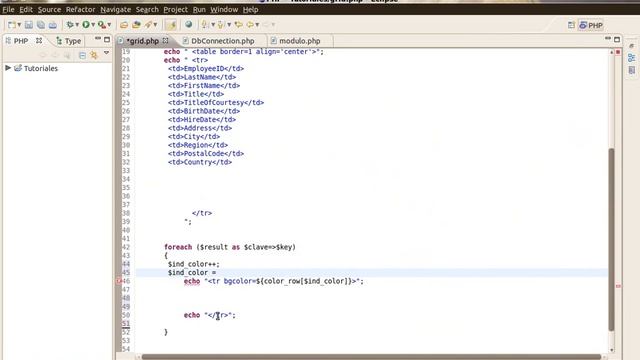Click the vertical scrollbar down arrow
This screenshot has height=360, width=640.
pyautogui.click(x=611, y=350)
